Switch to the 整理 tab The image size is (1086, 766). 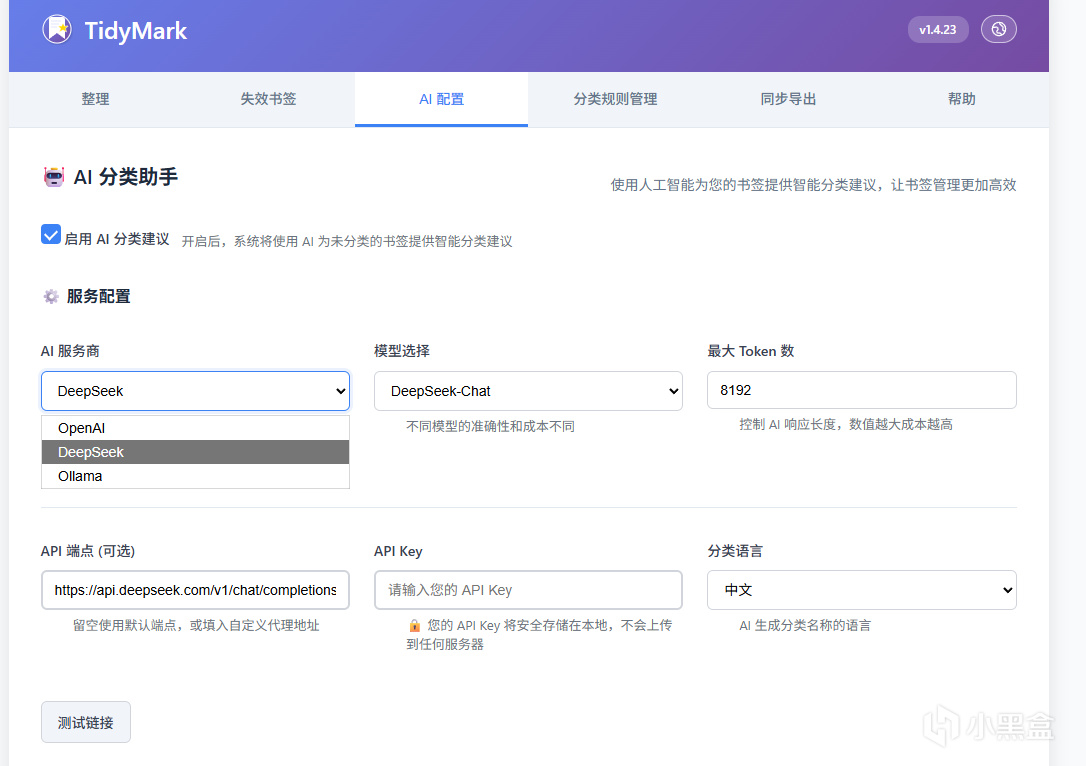[x=96, y=99]
